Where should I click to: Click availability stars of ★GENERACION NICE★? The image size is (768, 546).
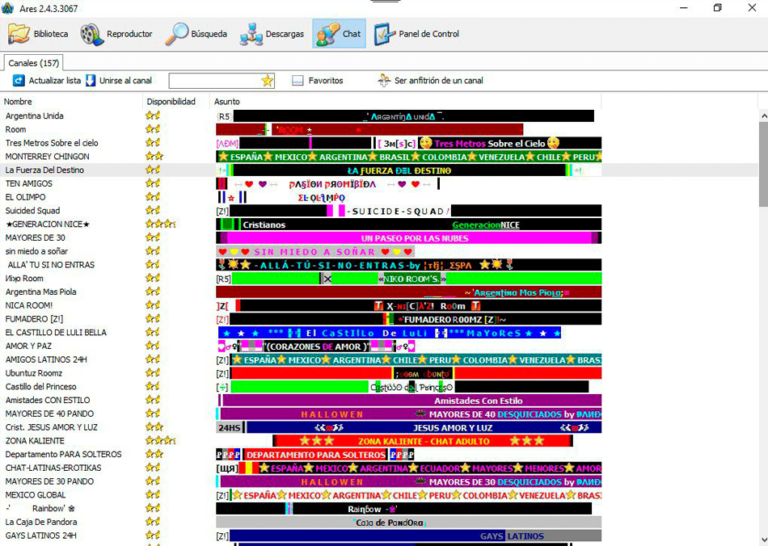160,224
